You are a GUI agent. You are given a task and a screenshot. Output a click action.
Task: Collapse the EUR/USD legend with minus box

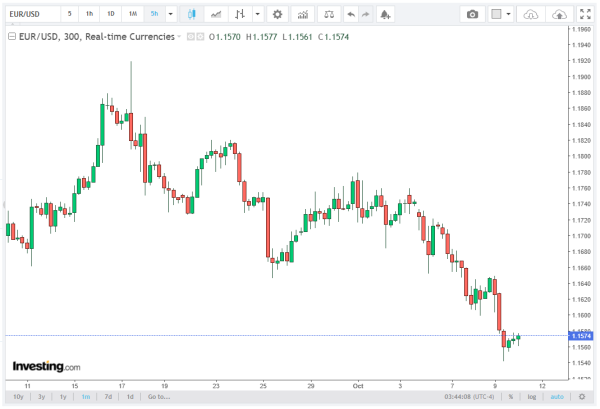coord(11,35)
